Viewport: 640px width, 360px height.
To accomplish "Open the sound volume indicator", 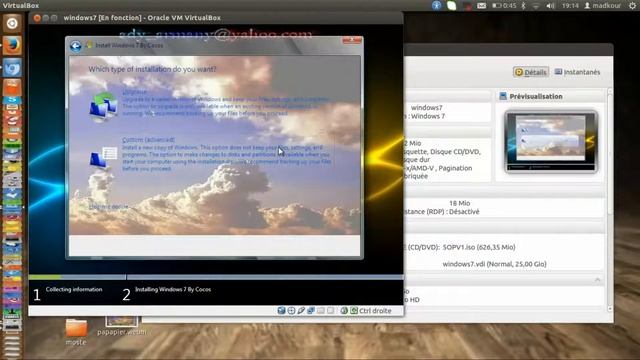I will coord(550,5).
